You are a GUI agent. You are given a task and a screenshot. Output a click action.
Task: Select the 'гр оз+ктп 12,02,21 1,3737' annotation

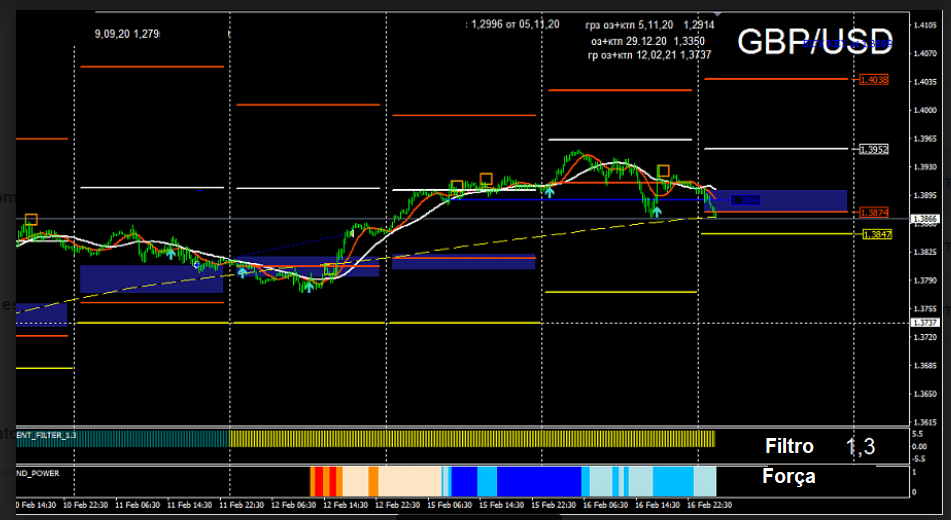click(x=649, y=56)
